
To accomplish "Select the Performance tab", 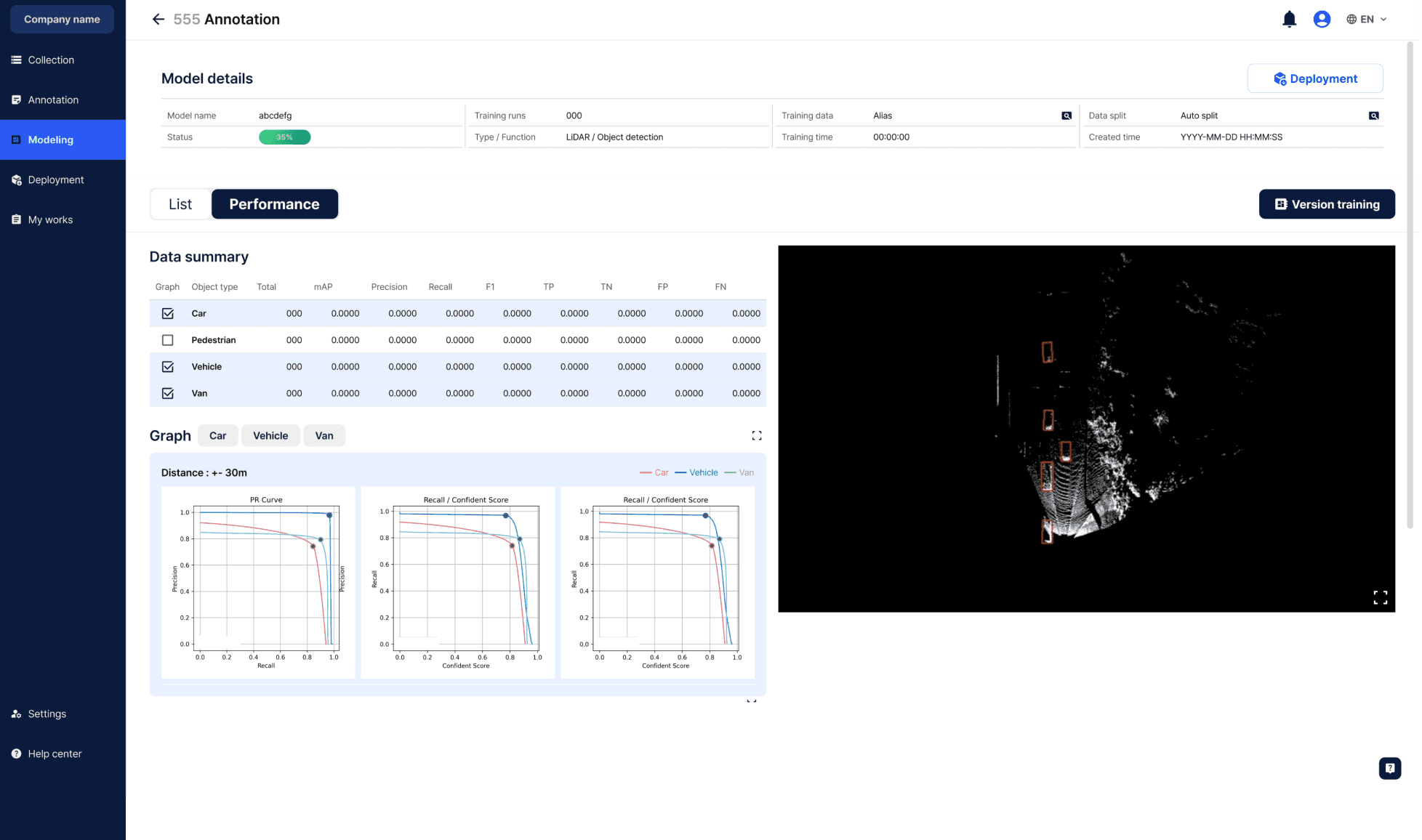I will click(274, 204).
